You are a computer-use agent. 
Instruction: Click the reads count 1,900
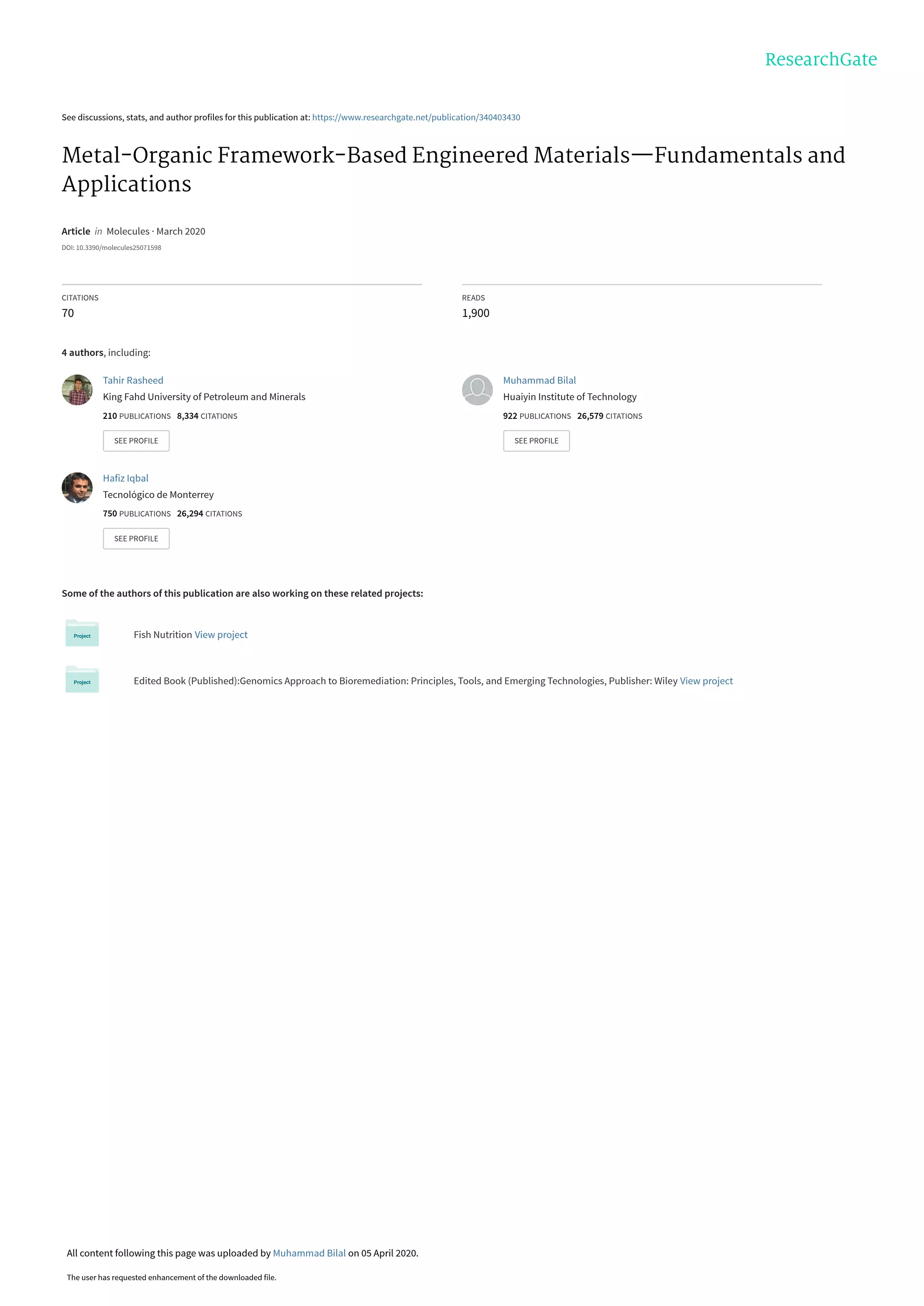click(476, 313)
